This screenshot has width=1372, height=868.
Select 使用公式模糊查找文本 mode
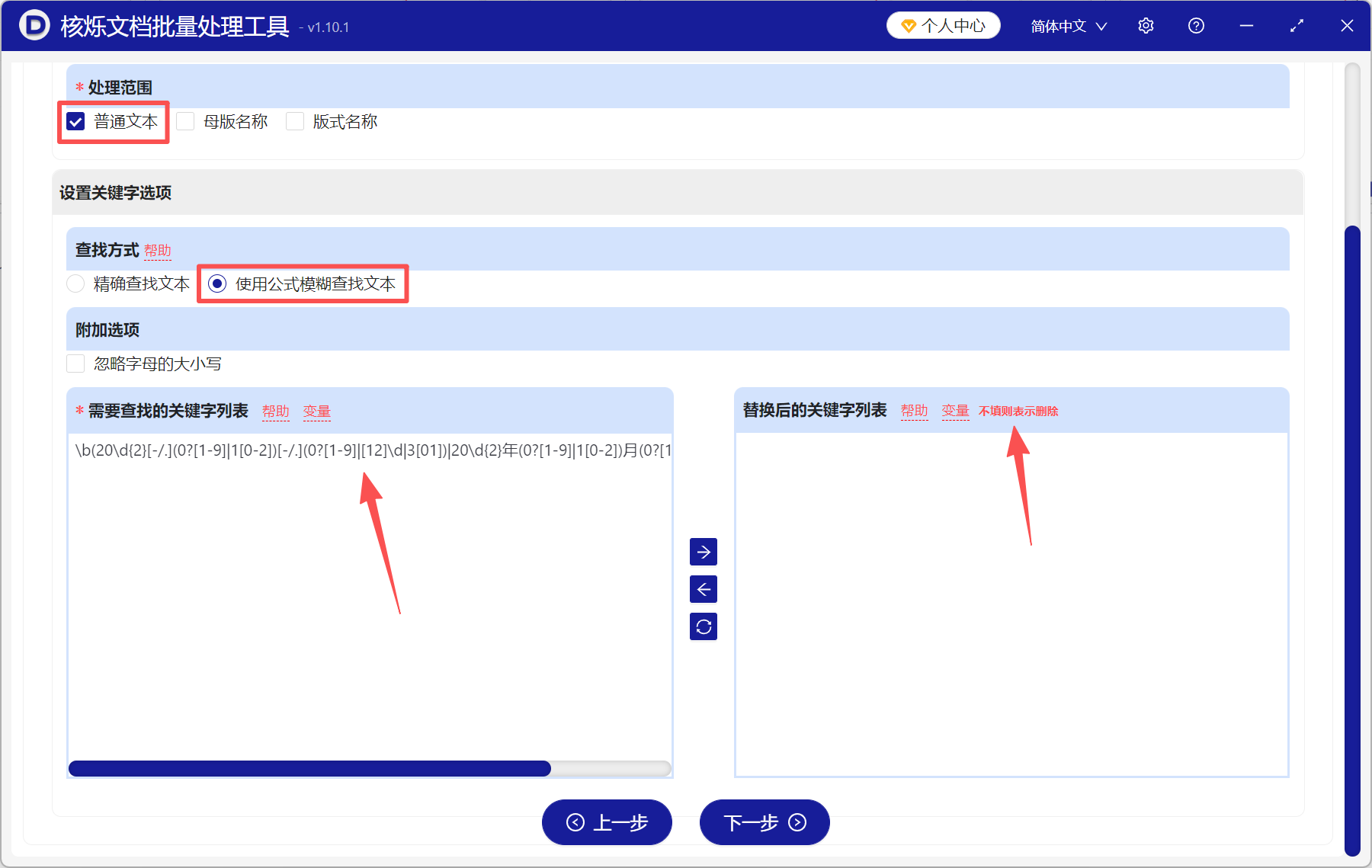(219, 283)
